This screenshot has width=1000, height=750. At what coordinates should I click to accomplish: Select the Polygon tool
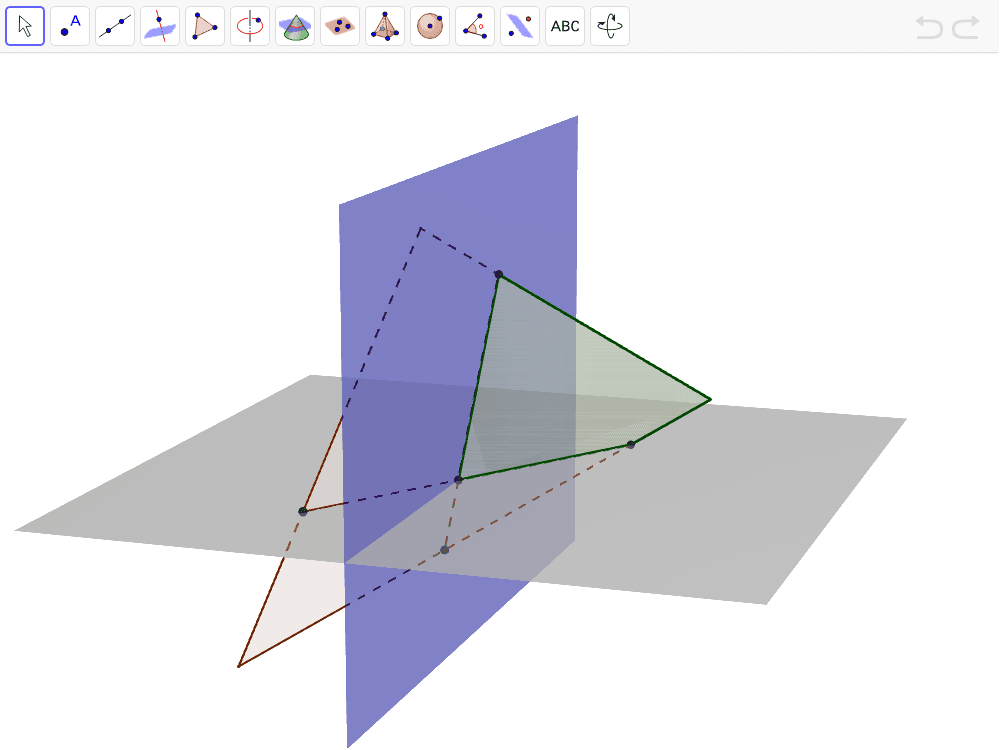click(x=205, y=26)
